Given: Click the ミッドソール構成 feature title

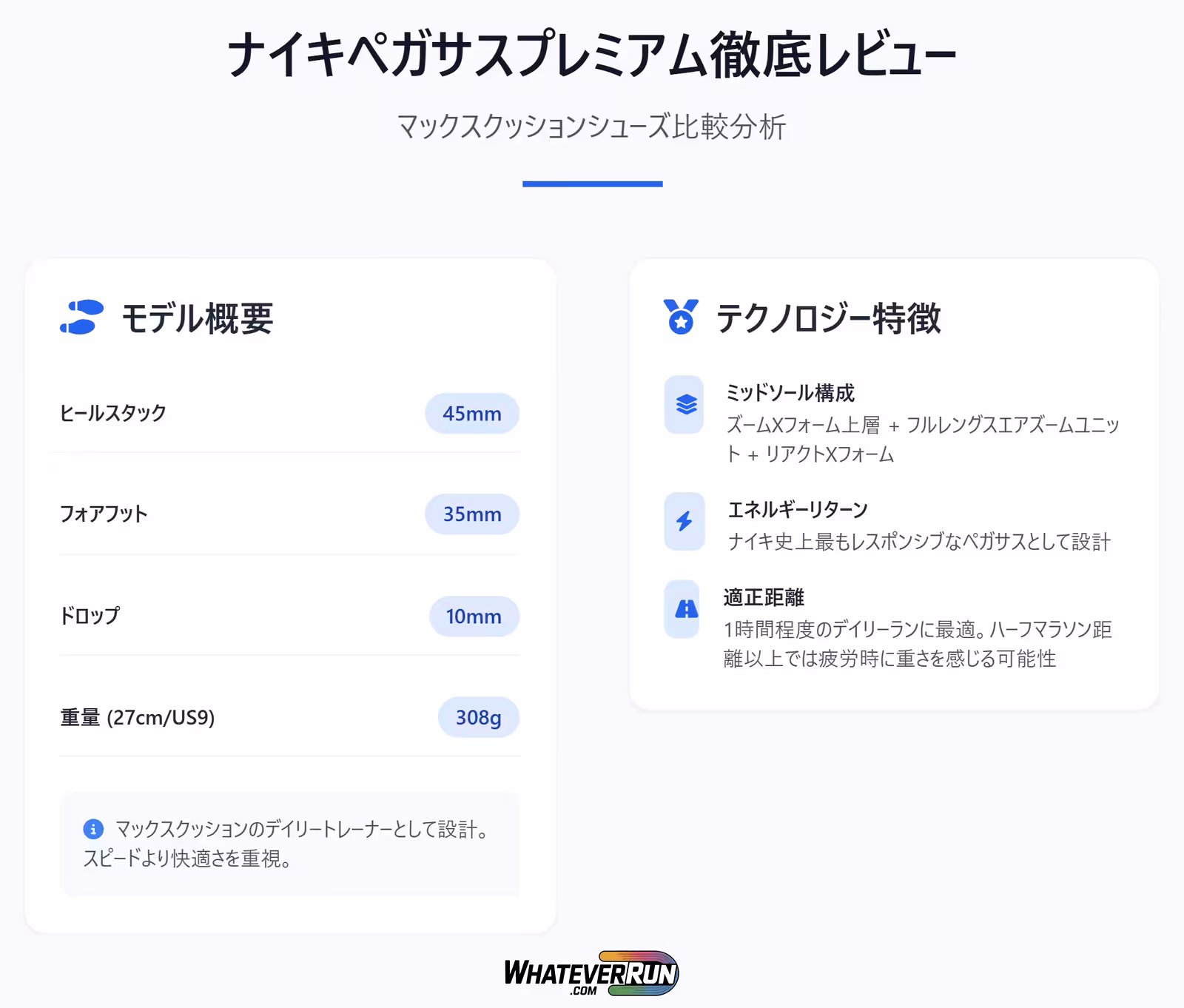Looking at the screenshot, I should pos(790,393).
